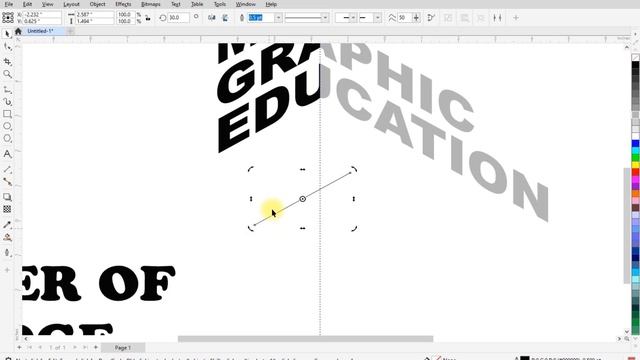Open the Table menu

(197, 4)
